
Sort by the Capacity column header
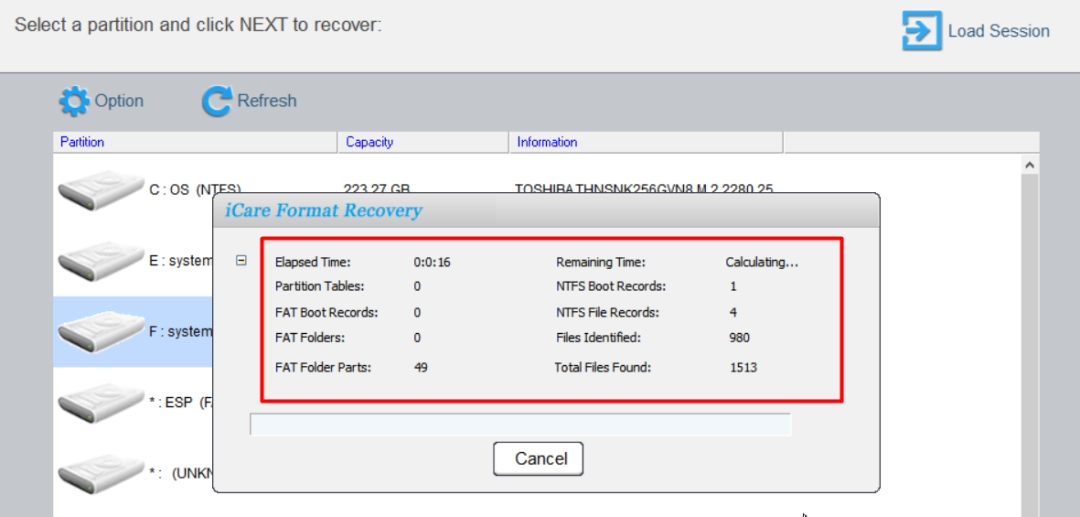click(x=423, y=143)
